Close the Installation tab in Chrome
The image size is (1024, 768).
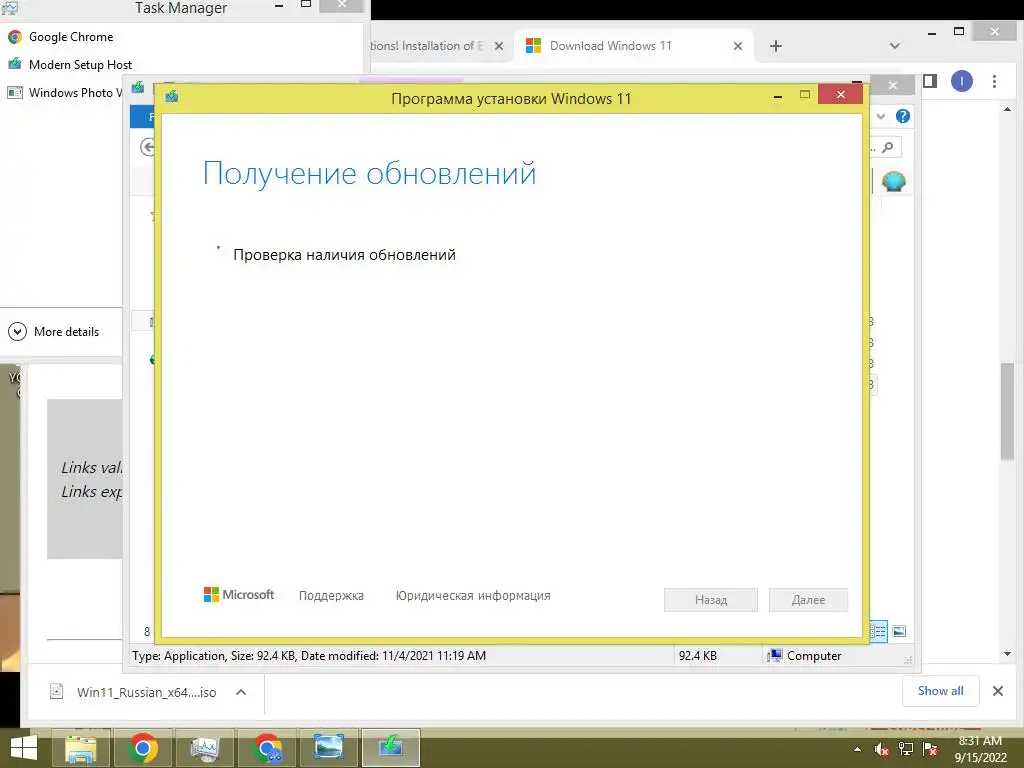498,46
